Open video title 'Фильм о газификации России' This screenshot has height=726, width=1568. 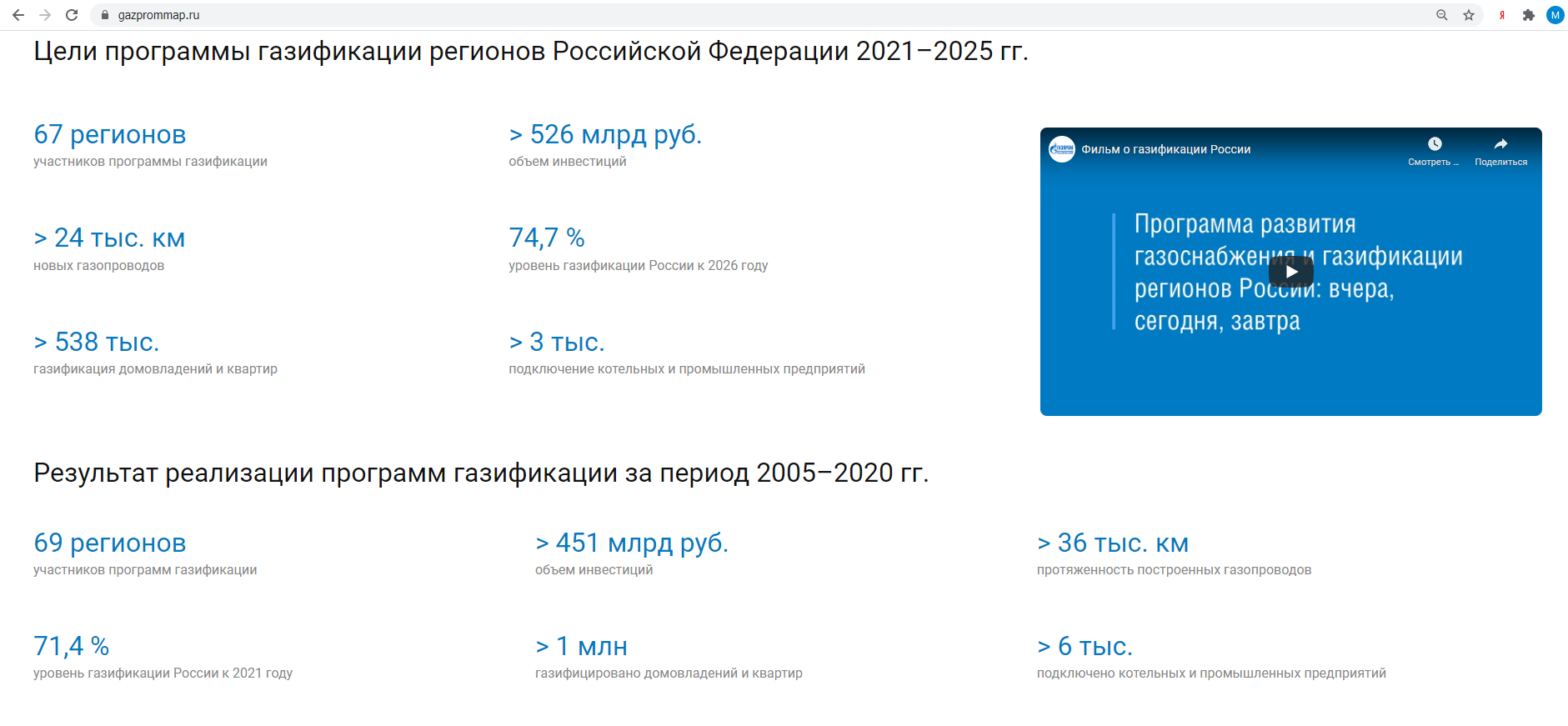coord(1166,149)
